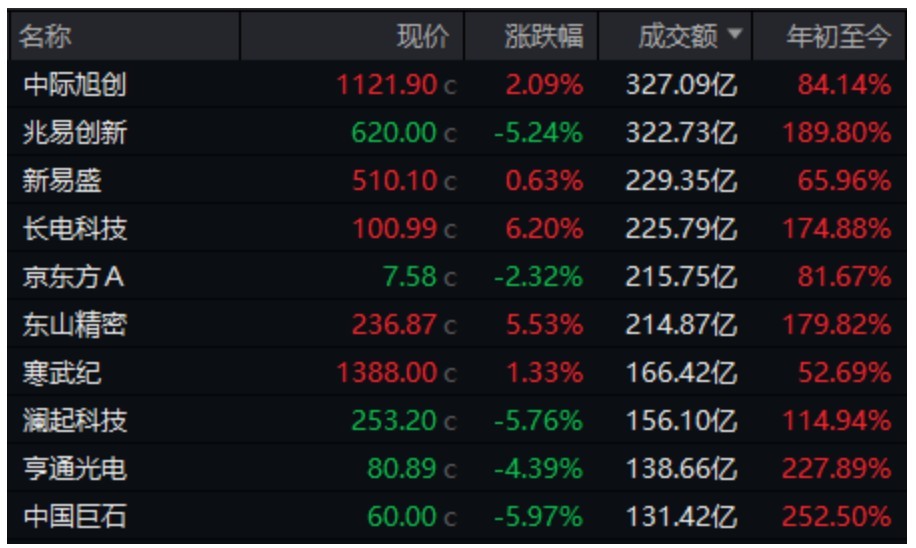The width and height of the screenshot is (916, 548).
Task: Click change value 1.33%
Action: click(544, 373)
